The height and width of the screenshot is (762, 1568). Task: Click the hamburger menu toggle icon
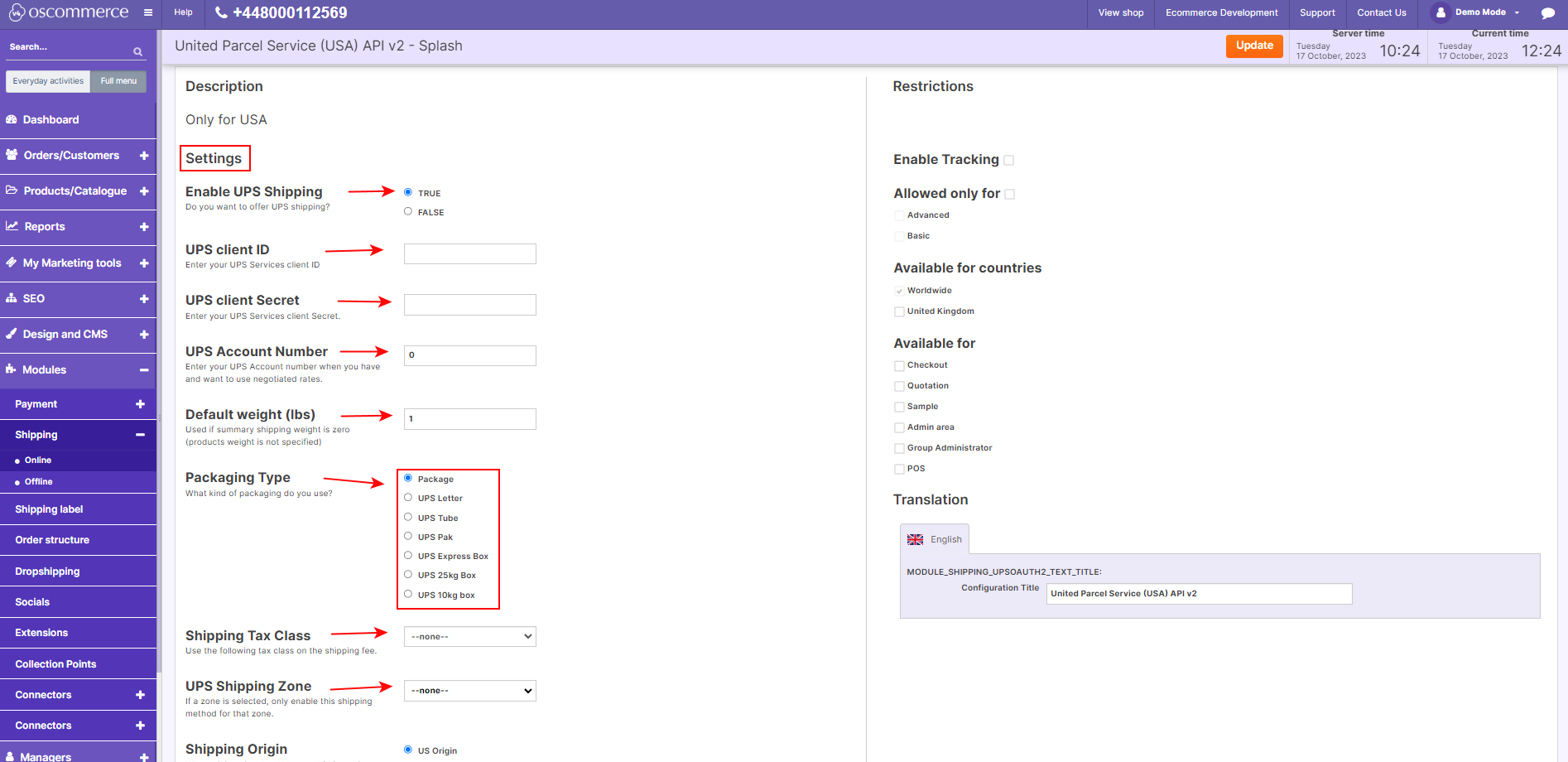click(148, 12)
